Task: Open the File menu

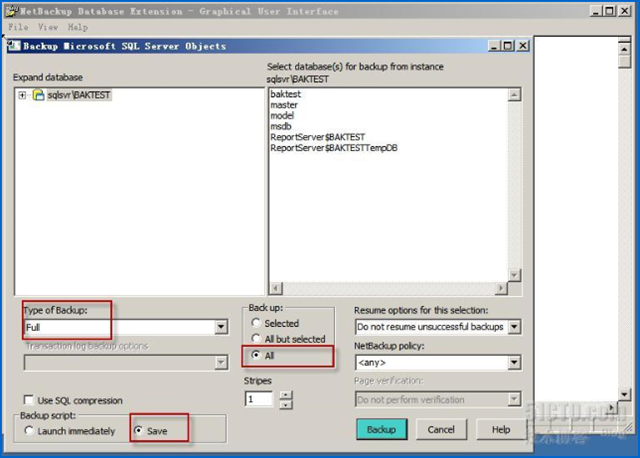Action: pyautogui.click(x=18, y=27)
